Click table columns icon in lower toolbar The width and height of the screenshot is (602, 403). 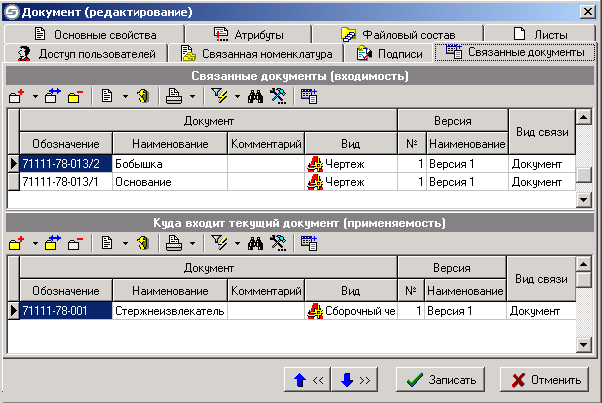click(x=309, y=242)
